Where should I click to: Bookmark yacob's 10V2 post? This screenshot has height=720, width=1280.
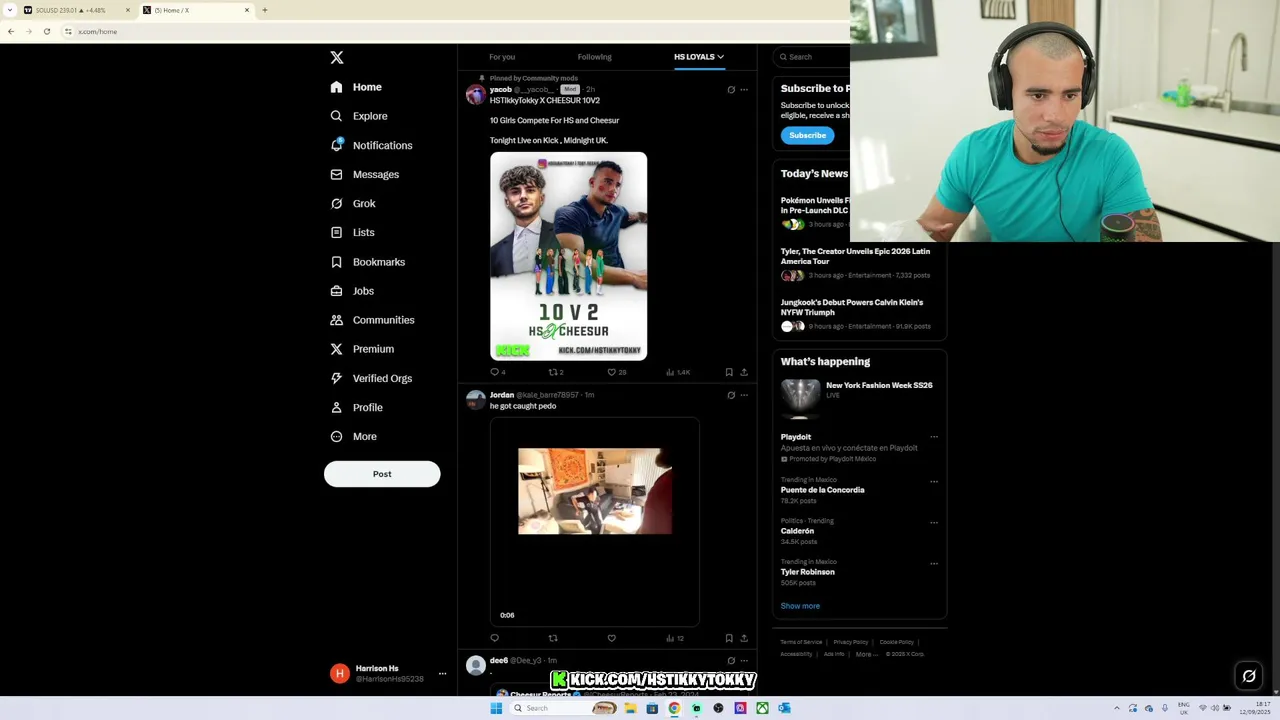pos(729,372)
